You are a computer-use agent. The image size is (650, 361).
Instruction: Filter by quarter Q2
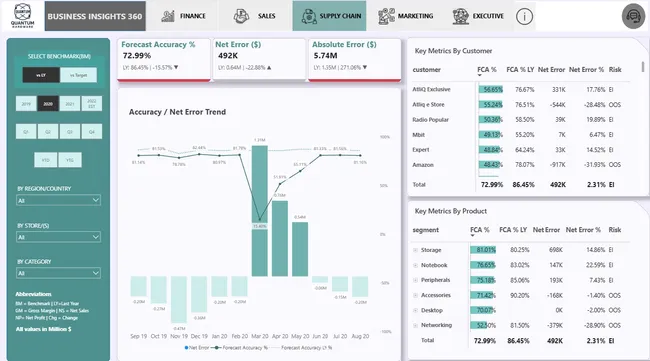click(x=48, y=131)
